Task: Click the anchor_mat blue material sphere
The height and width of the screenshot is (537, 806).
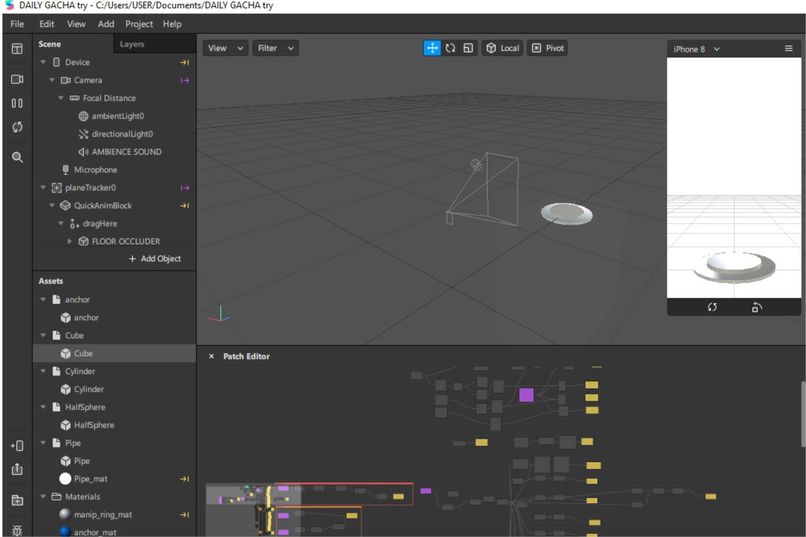Action: click(65, 532)
